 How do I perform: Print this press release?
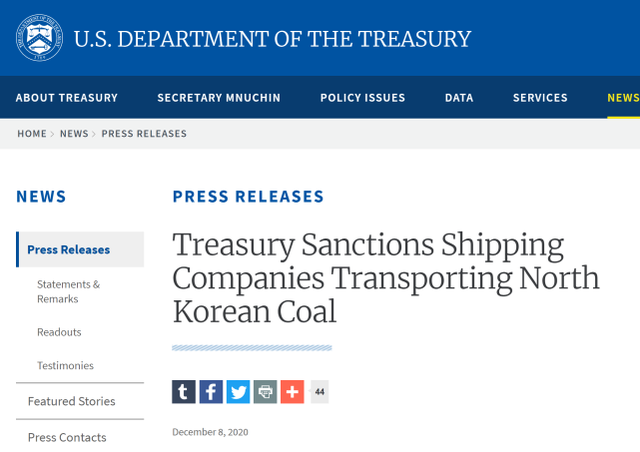click(265, 392)
